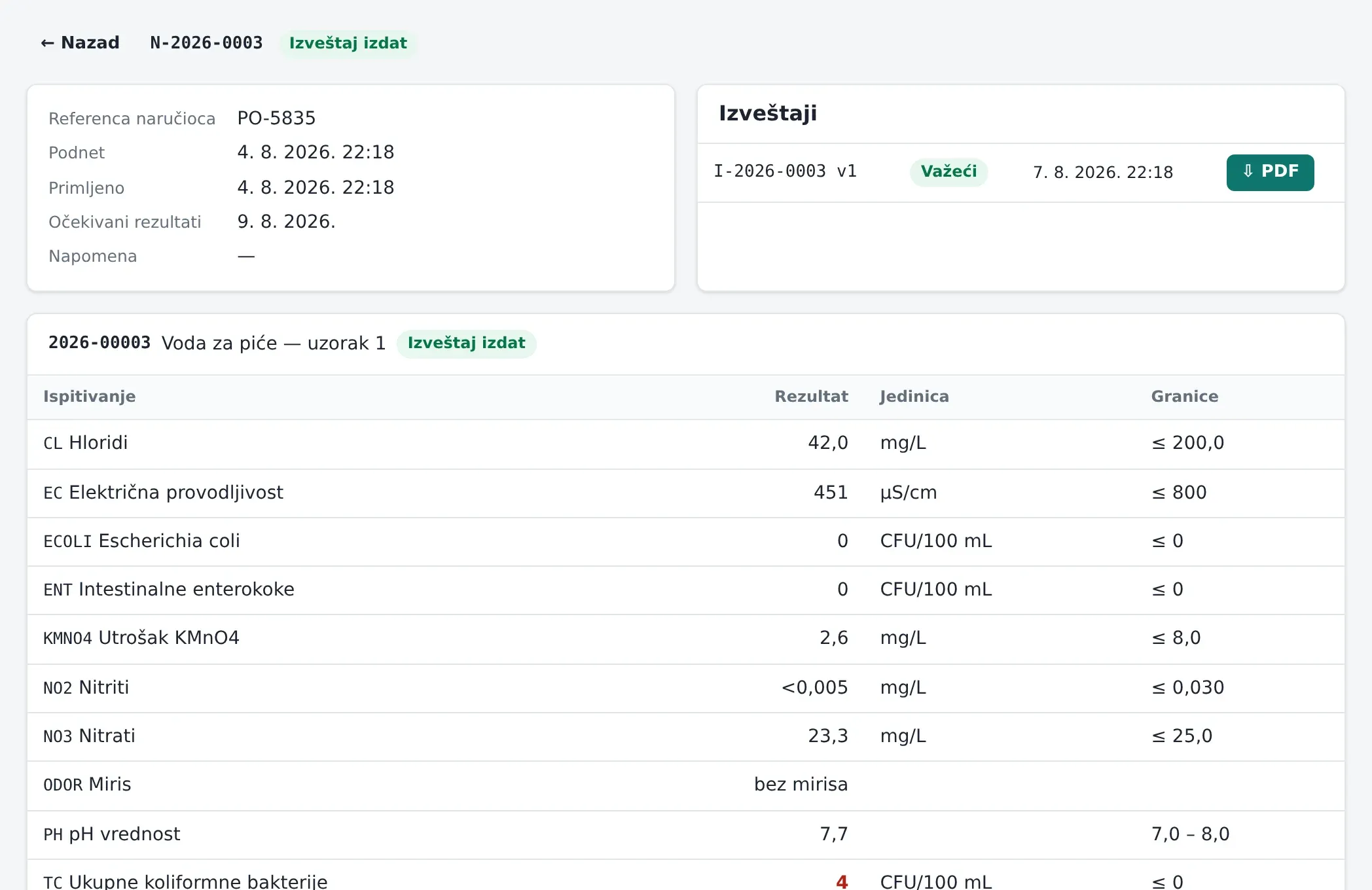Select the KMNO4 Utrošak KMnO4 row
Screen dimensions: 1372x890
tap(686, 639)
